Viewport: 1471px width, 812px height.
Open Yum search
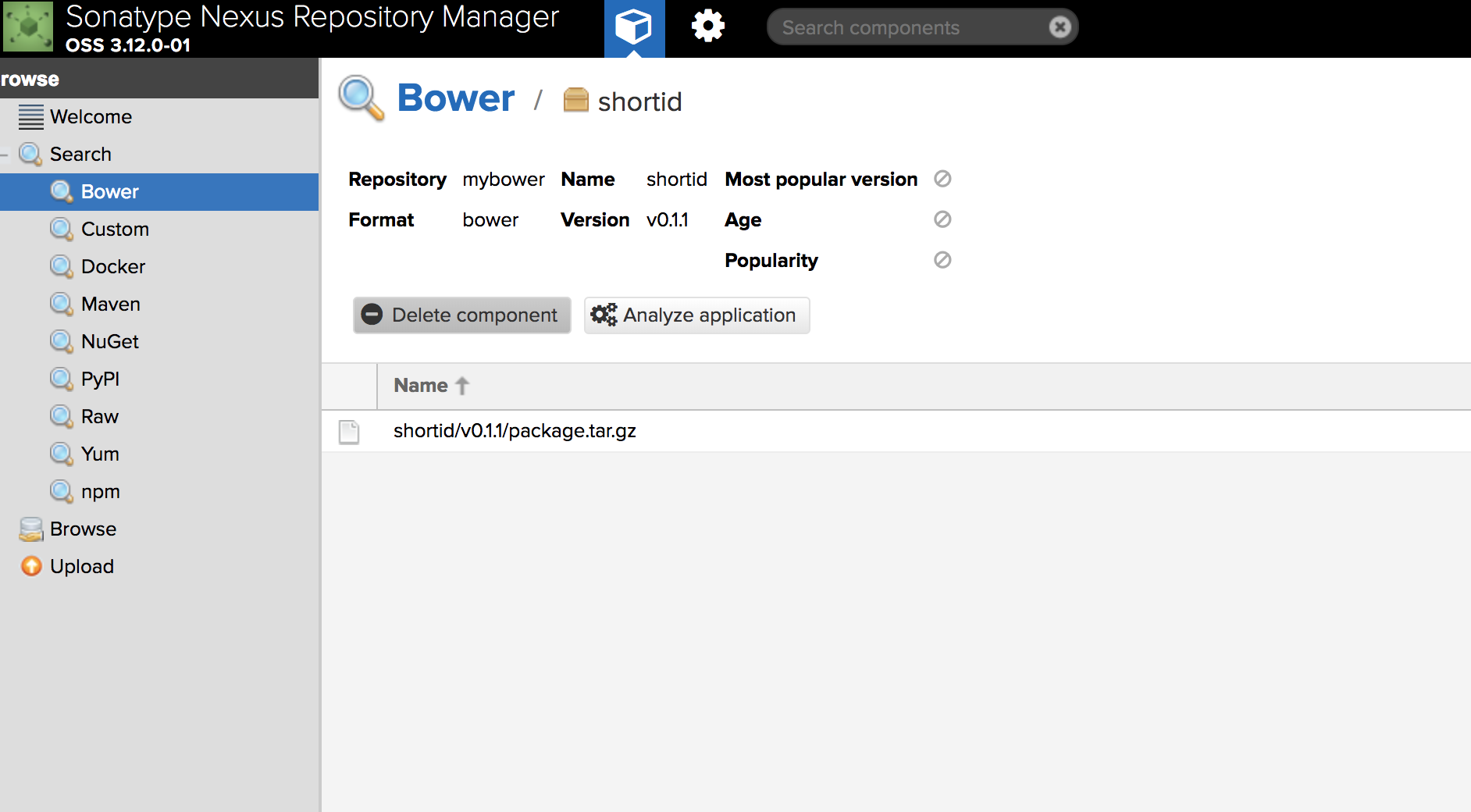coord(159,454)
